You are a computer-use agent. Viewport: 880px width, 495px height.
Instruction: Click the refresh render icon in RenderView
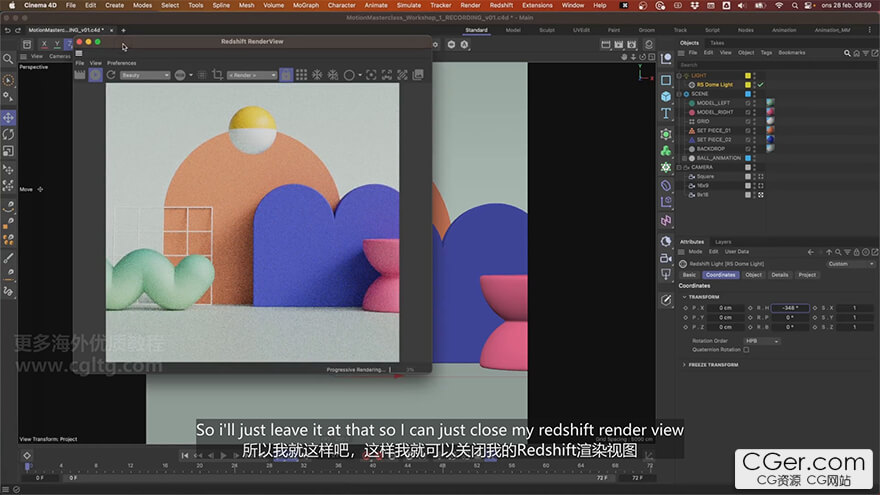click(x=111, y=75)
